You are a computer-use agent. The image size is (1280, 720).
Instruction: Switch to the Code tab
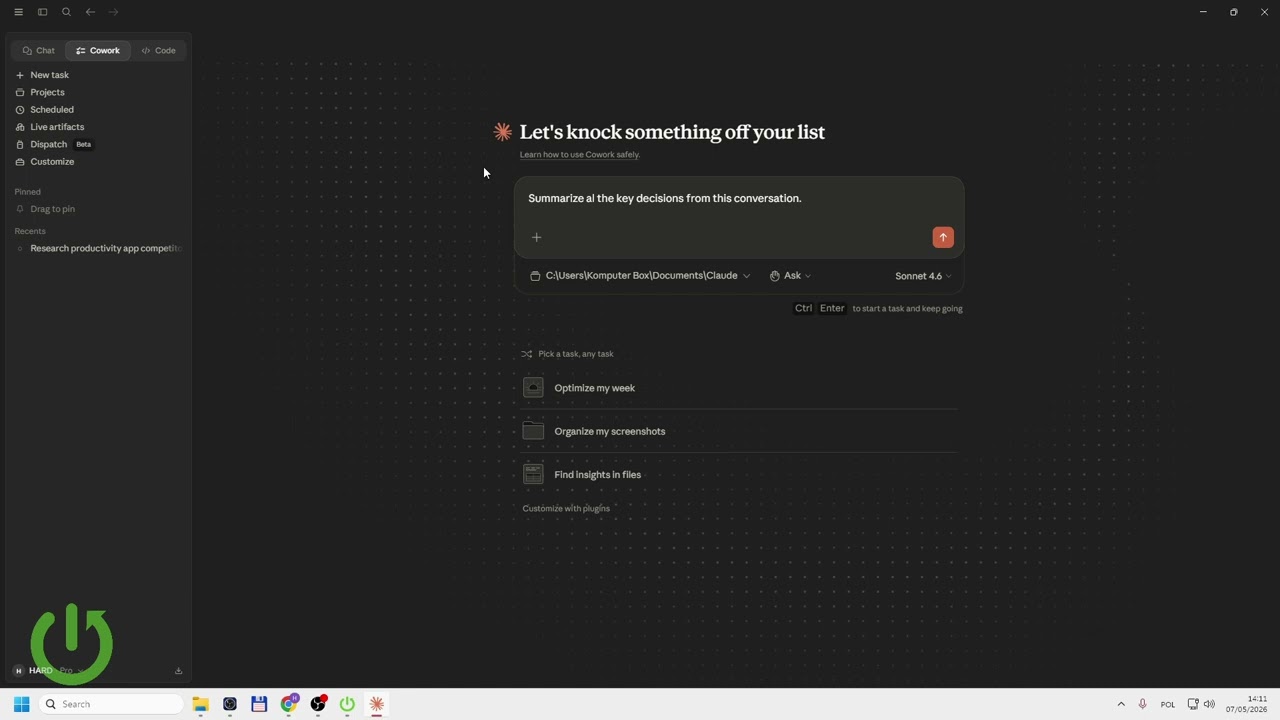[x=158, y=50]
